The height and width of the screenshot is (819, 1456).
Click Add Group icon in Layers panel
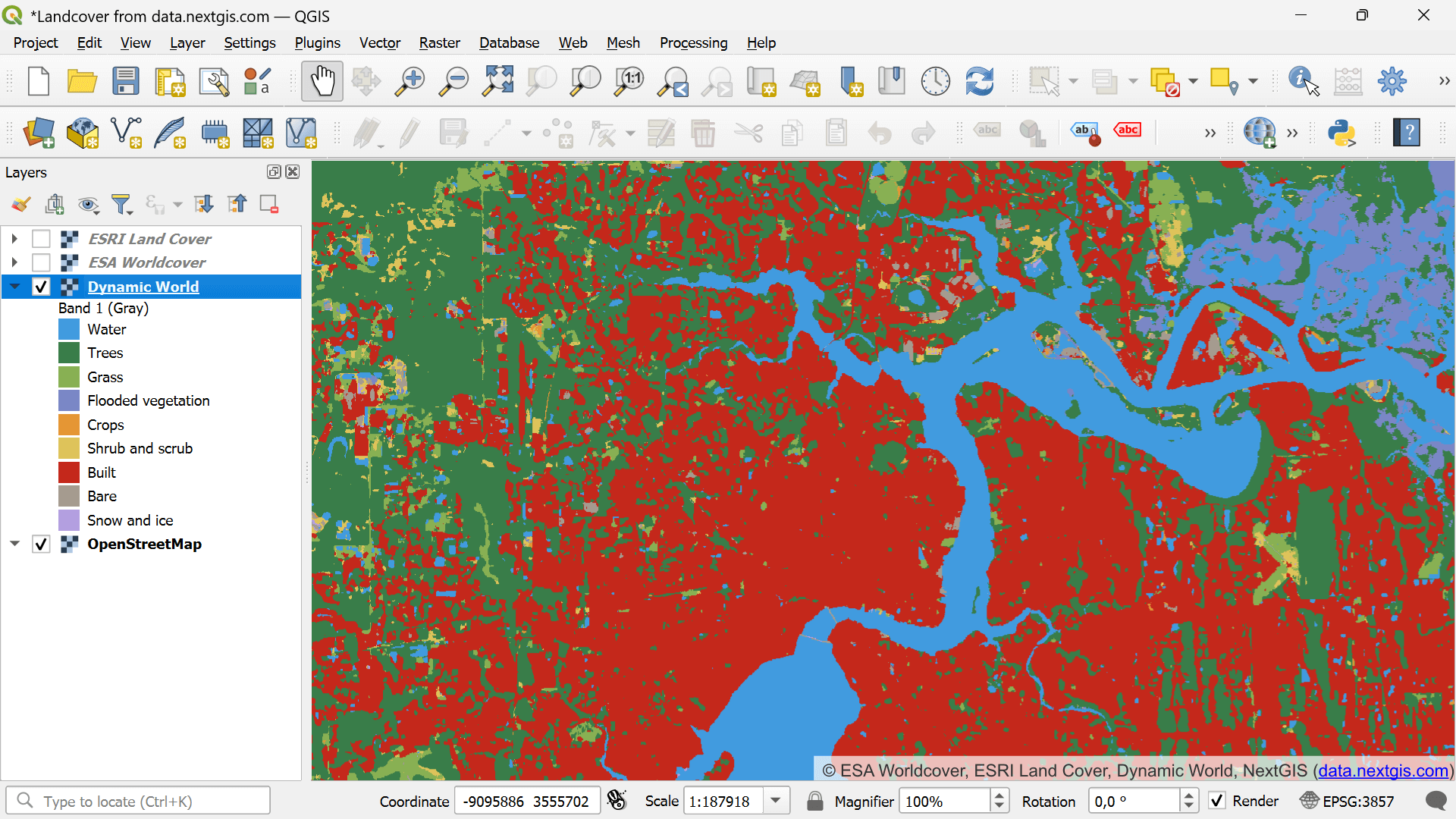click(x=55, y=204)
